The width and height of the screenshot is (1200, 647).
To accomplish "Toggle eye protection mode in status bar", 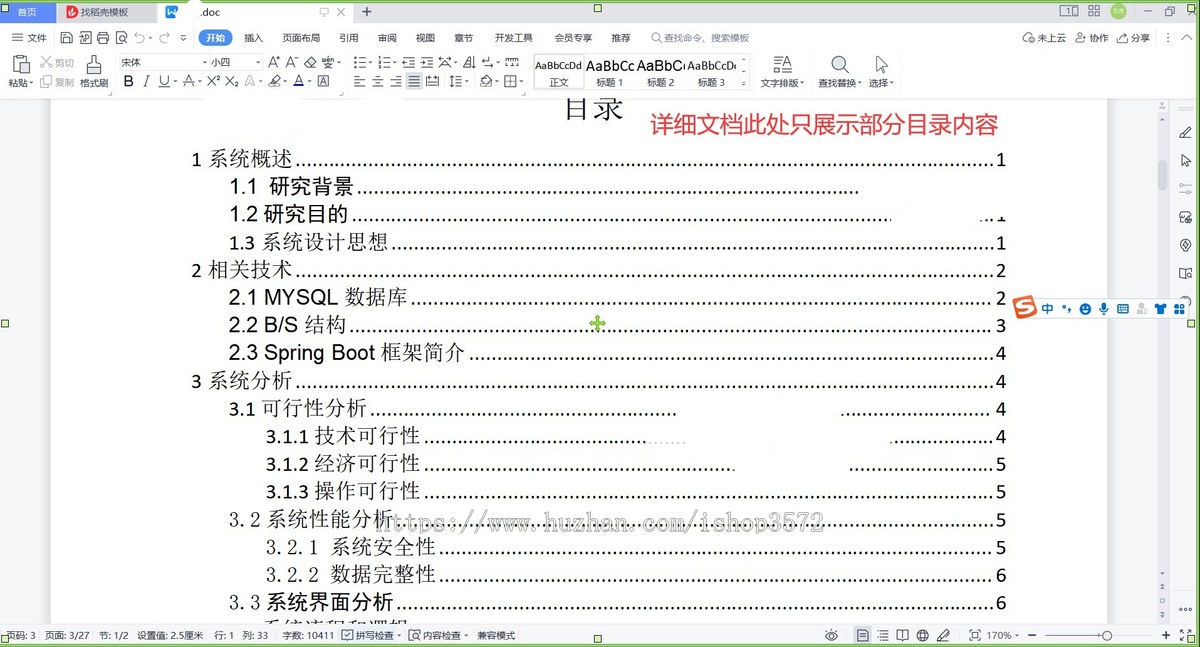I will tap(831, 636).
